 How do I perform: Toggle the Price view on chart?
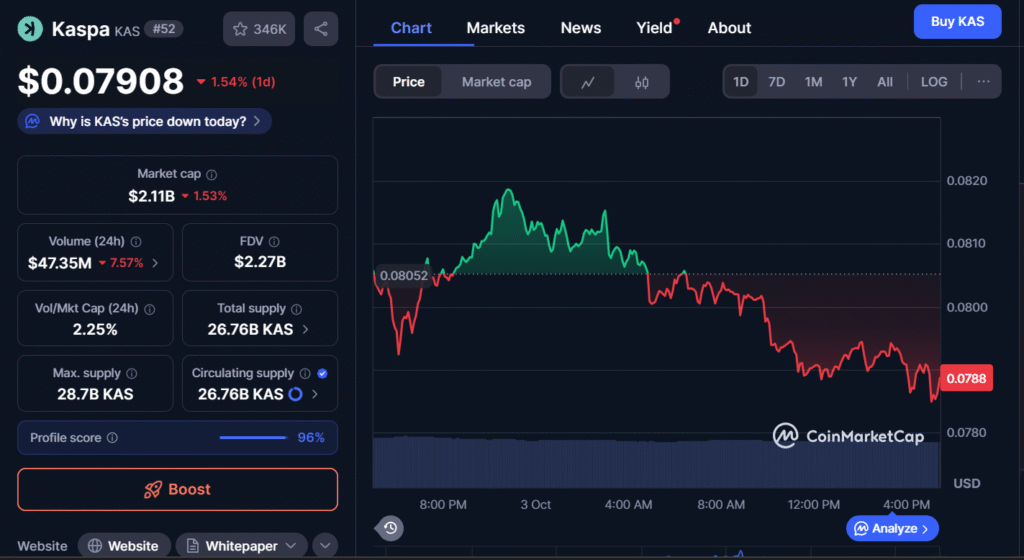click(x=408, y=82)
